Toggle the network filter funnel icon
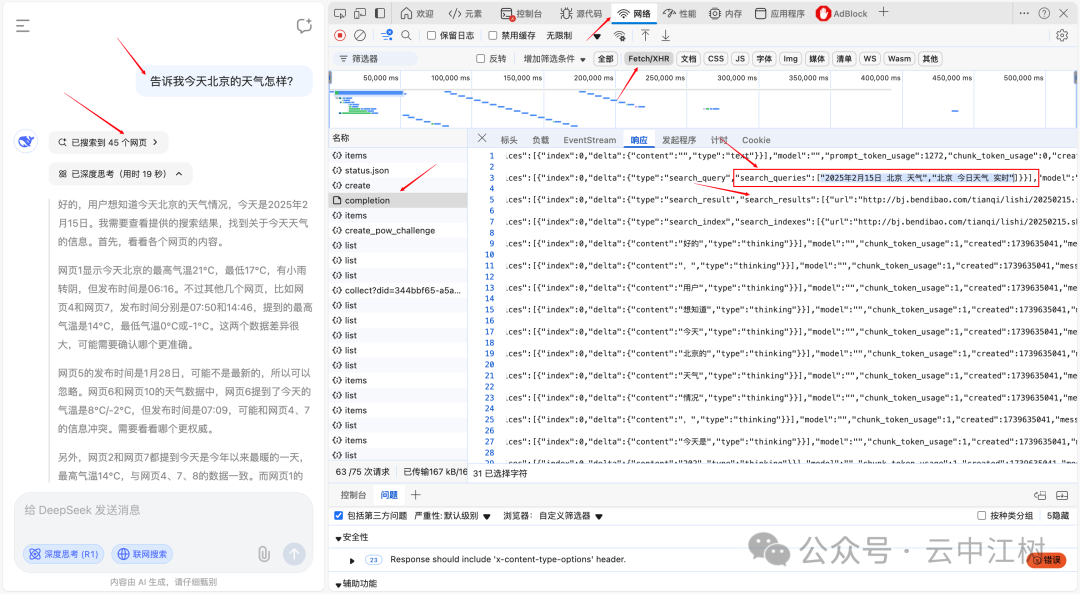This screenshot has height=594, width=1080. click(386, 35)
